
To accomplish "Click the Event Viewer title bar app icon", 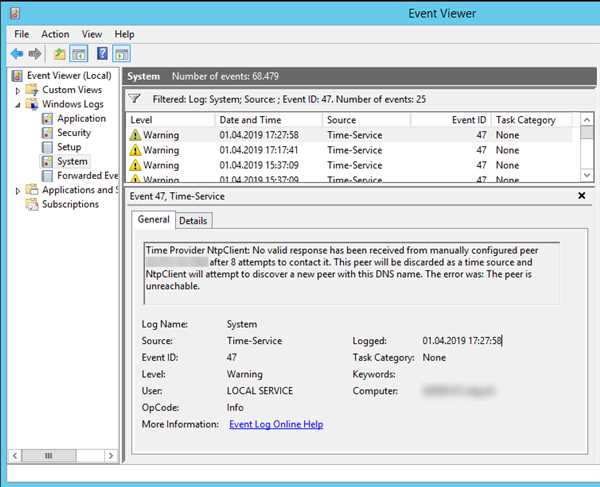I will [x=15, y=13].
